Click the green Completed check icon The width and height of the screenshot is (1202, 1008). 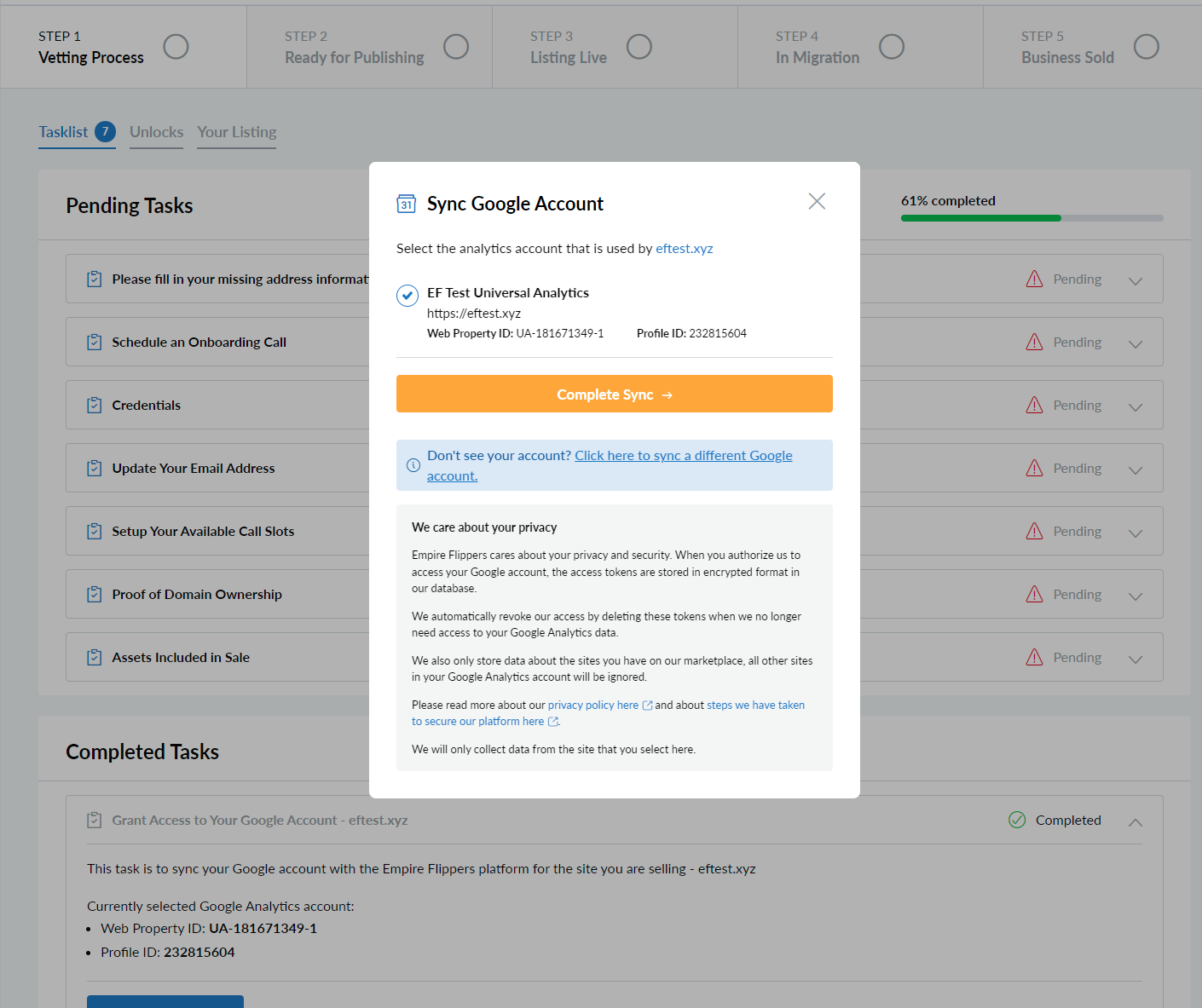[1017, 820]
